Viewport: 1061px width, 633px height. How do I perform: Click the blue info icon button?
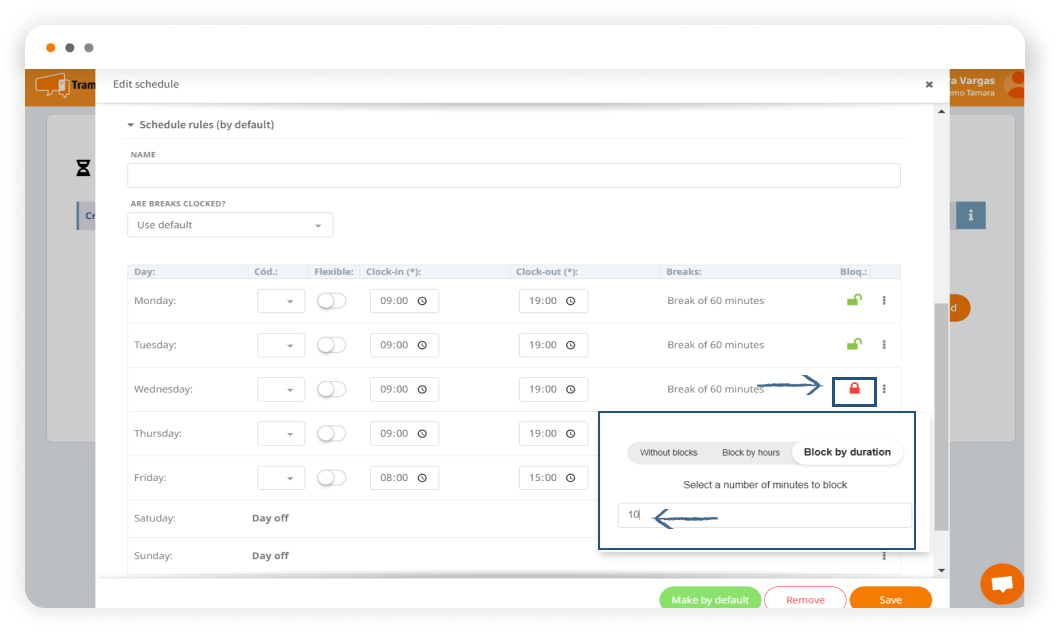tap(970, 215)
